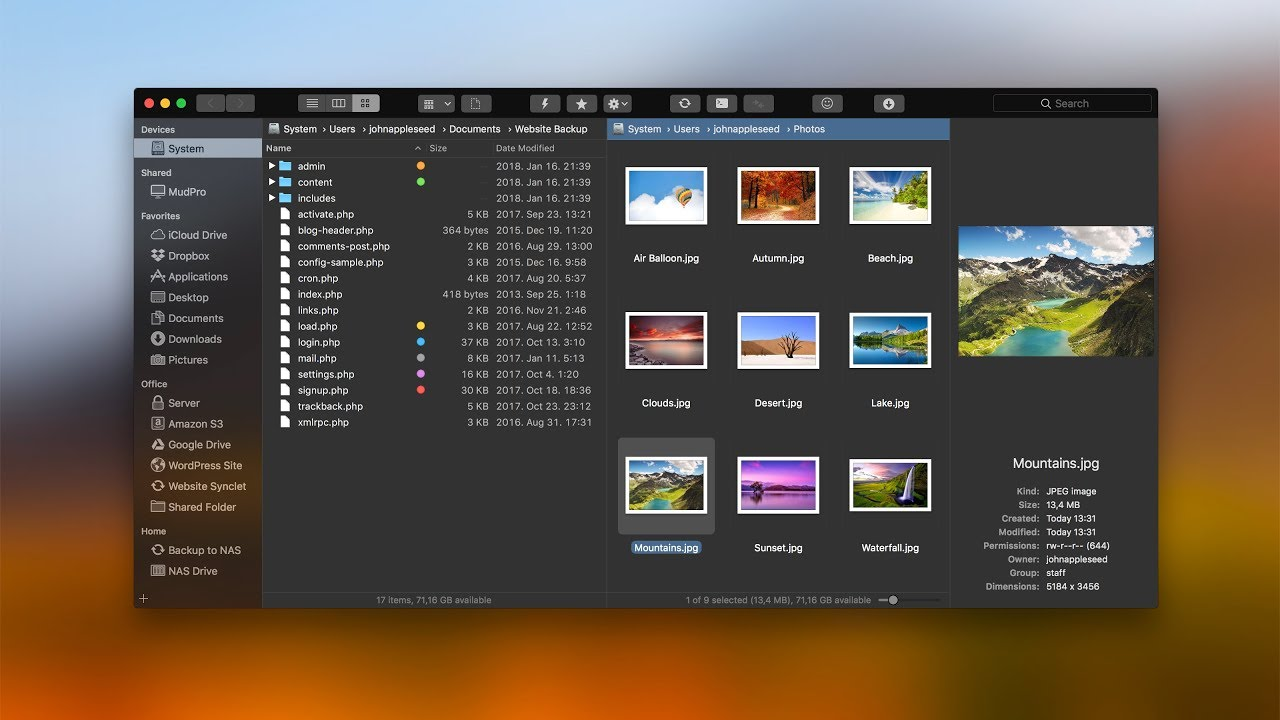Switch to list view mode
This screenshot has width=1280, height=720.
click(x=312, y=103)
